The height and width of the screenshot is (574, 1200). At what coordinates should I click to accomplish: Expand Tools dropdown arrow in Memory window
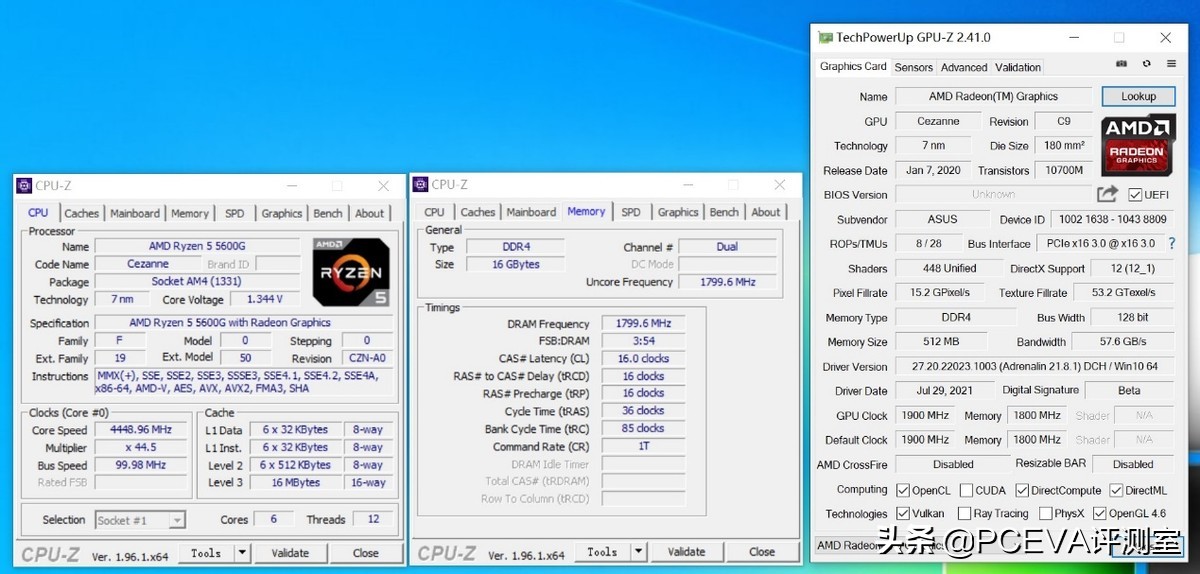(x=638, y=552)
